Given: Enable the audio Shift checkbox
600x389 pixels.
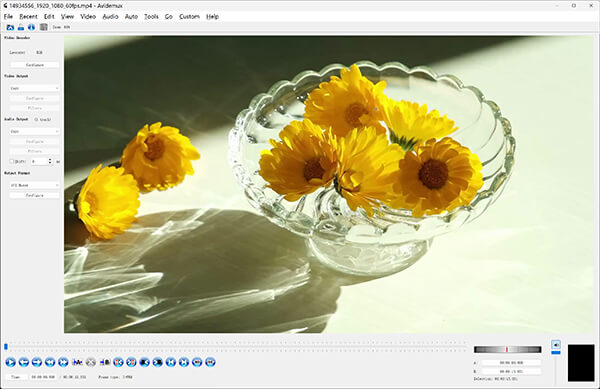Looking at the screenshot, I should point(11,161).
